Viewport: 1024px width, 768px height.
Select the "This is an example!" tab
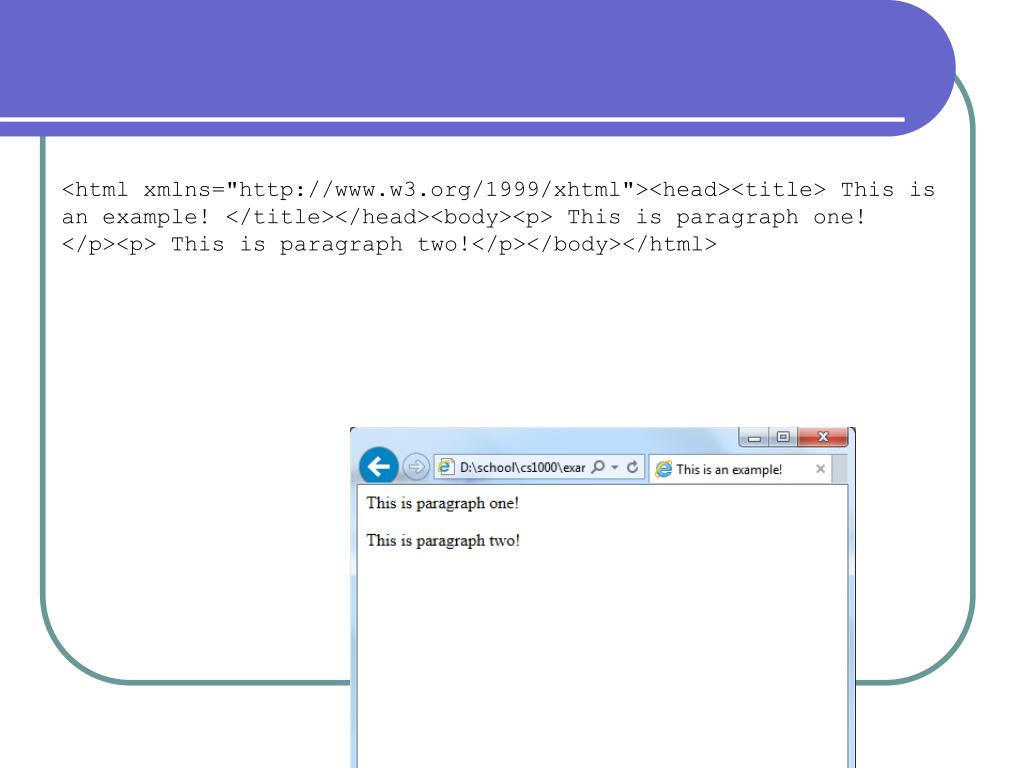(740, 469)
